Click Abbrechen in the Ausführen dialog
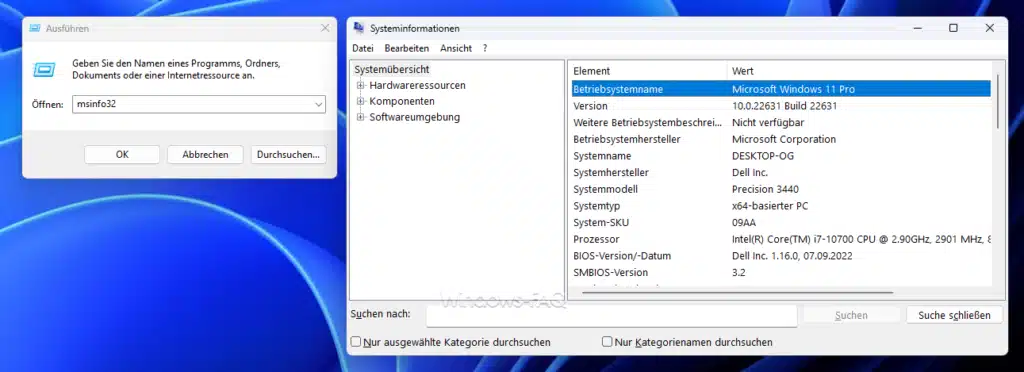 click(205, 155)
